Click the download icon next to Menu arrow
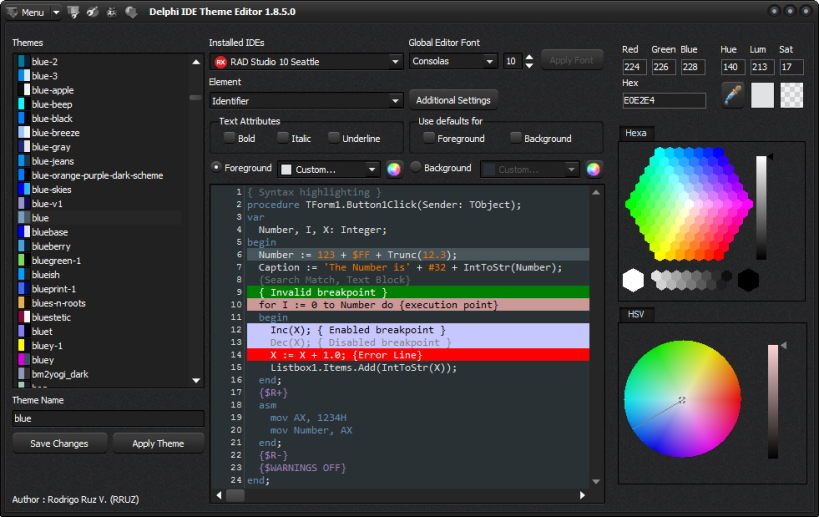The image size is (819, 517). (x=73, y=12)
